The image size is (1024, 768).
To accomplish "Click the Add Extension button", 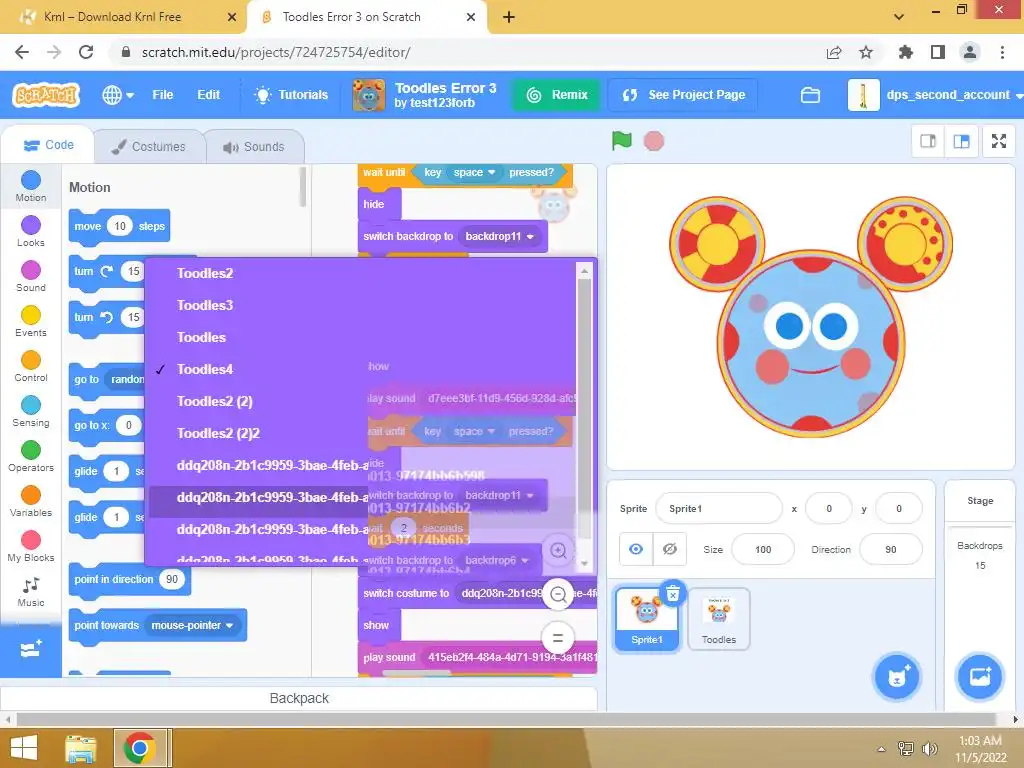I will (x=31, y=650).
